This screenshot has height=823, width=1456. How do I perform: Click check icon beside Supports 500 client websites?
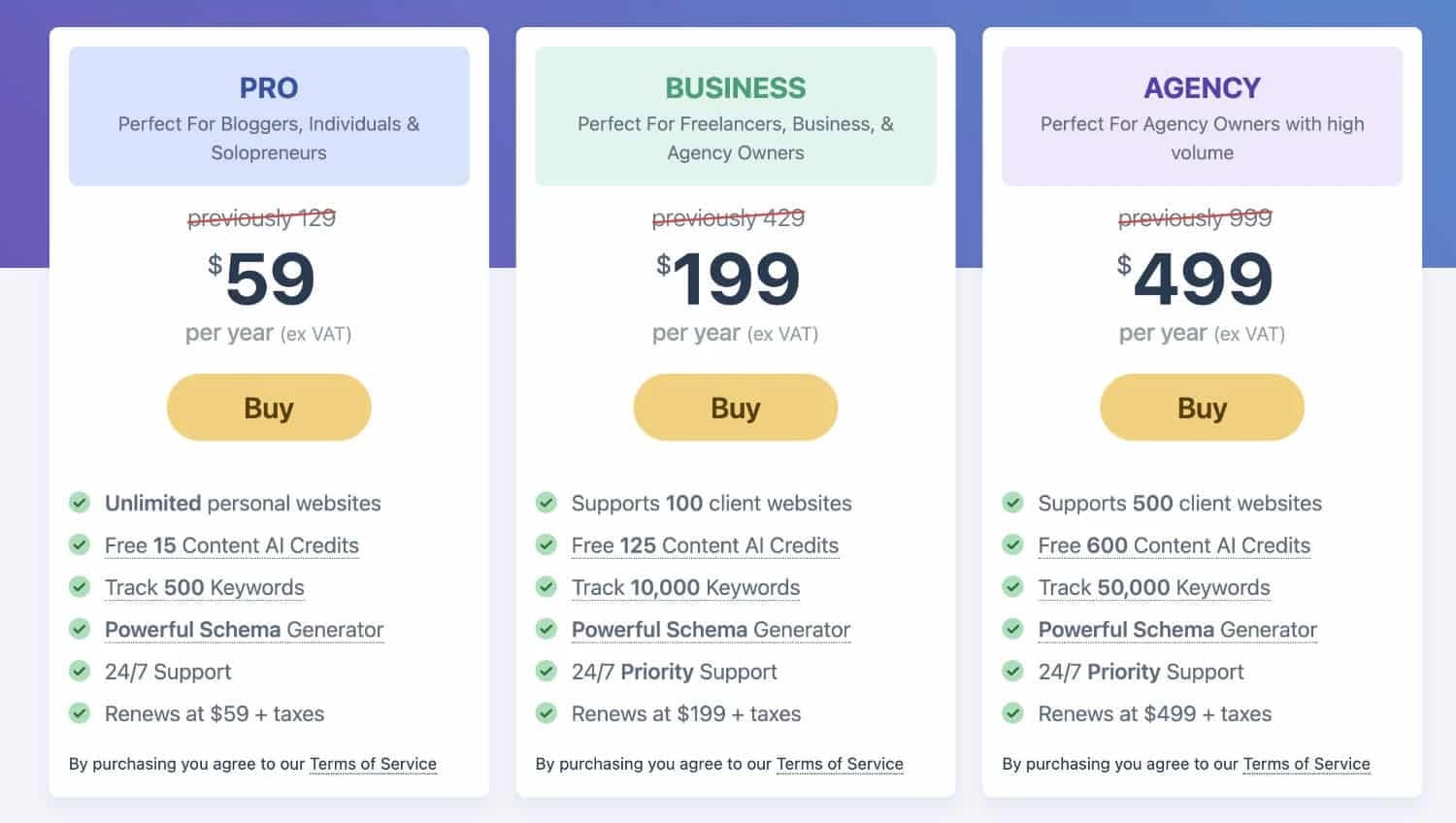(x=1012, y=503)
